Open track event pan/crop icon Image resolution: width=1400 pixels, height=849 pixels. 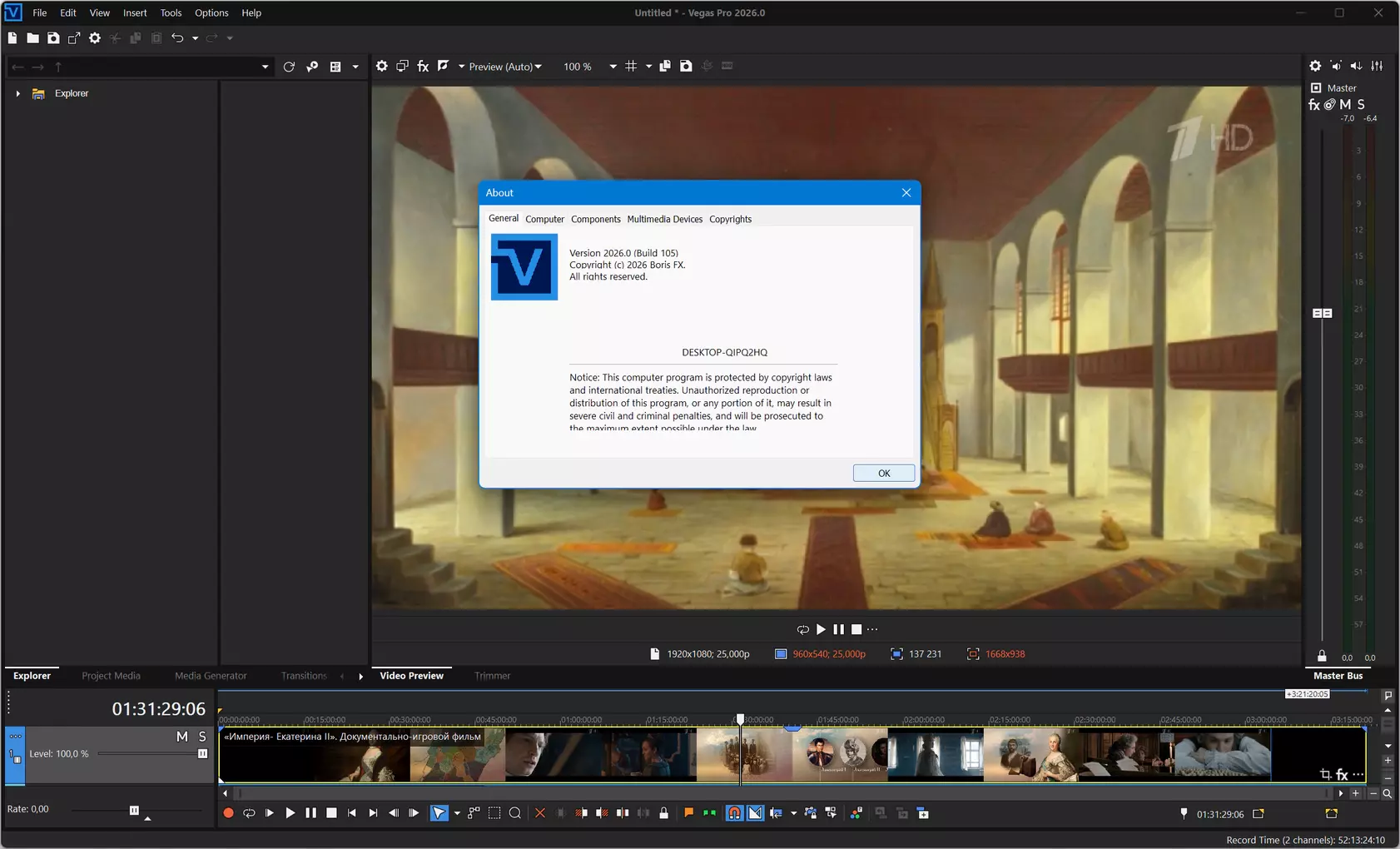coord(1325,775)
